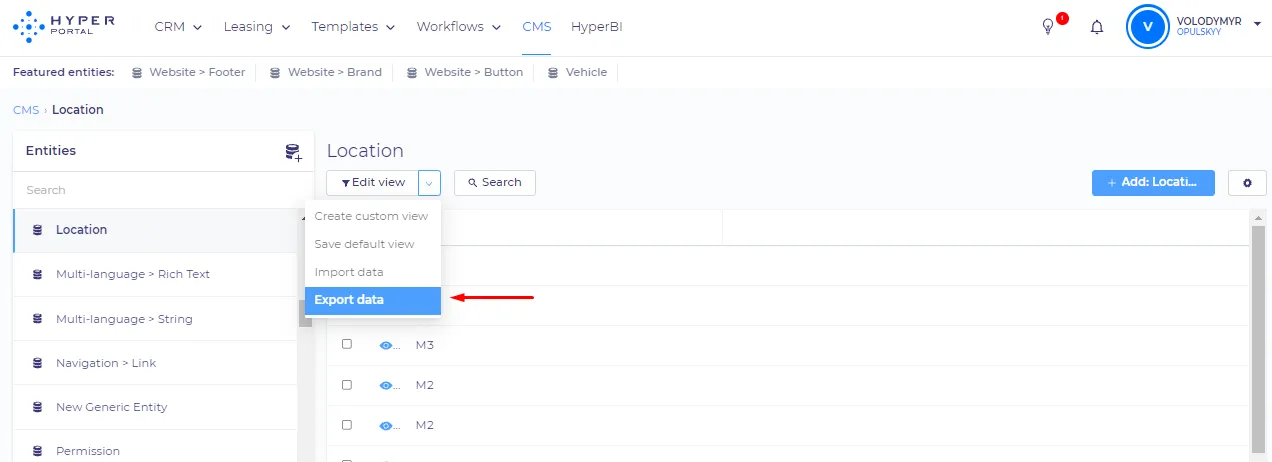
Task: Open the Website > Button featured entity
Action: point(474,73)
